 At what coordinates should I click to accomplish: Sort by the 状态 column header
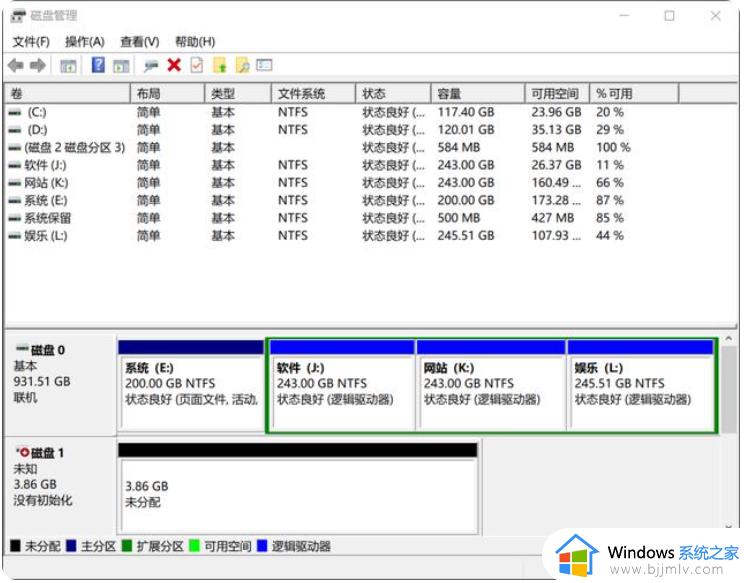pyautogui.click(x=393, y=93)
